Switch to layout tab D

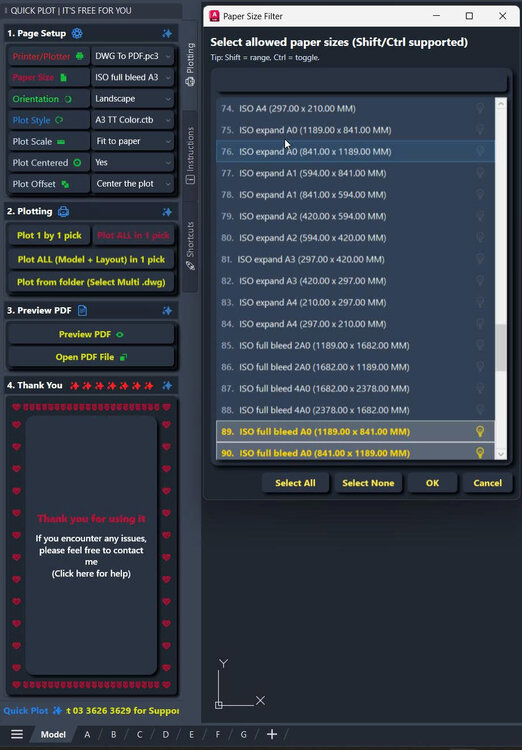coord(166,734)
